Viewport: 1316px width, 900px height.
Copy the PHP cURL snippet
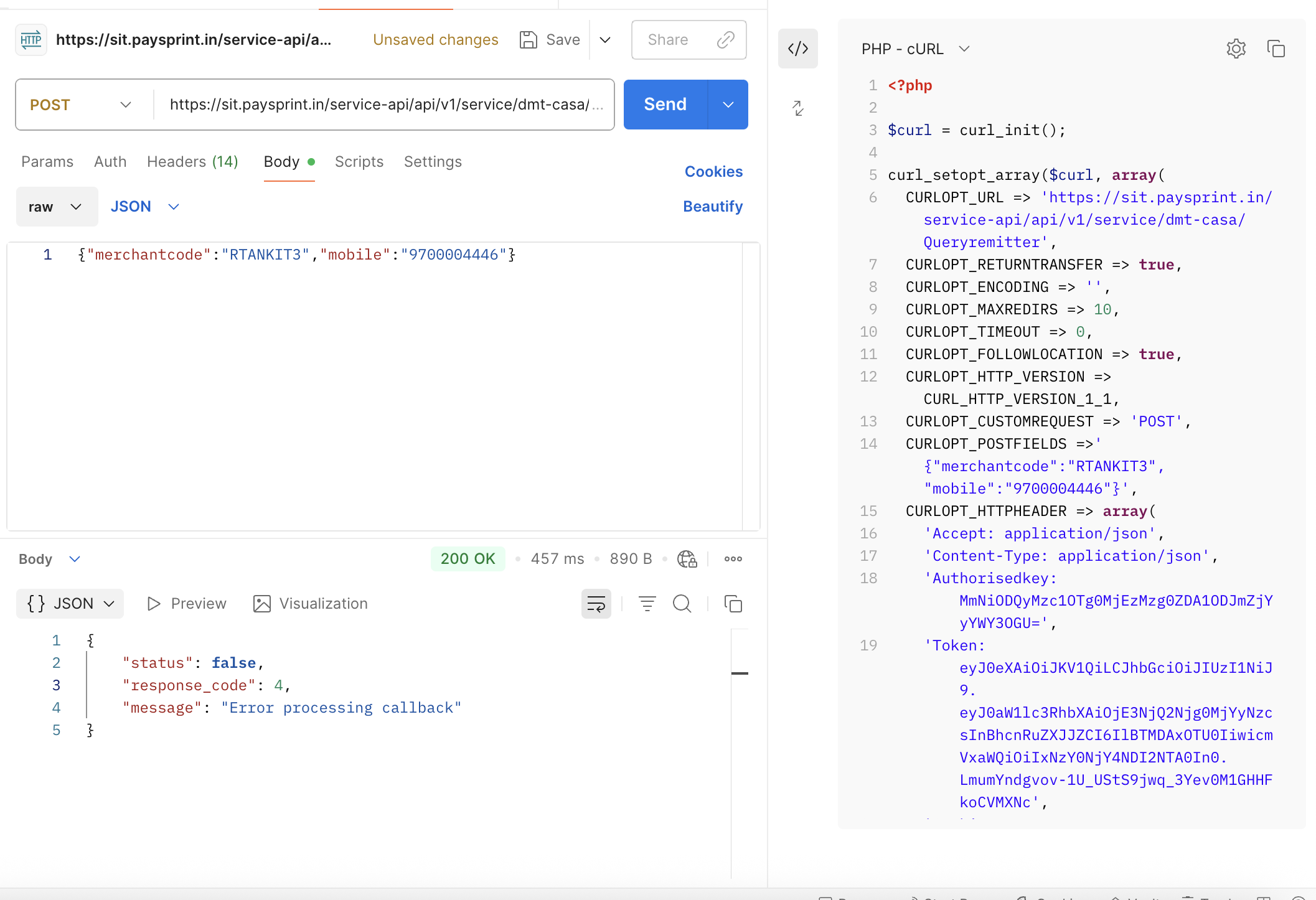point(1276,49)
